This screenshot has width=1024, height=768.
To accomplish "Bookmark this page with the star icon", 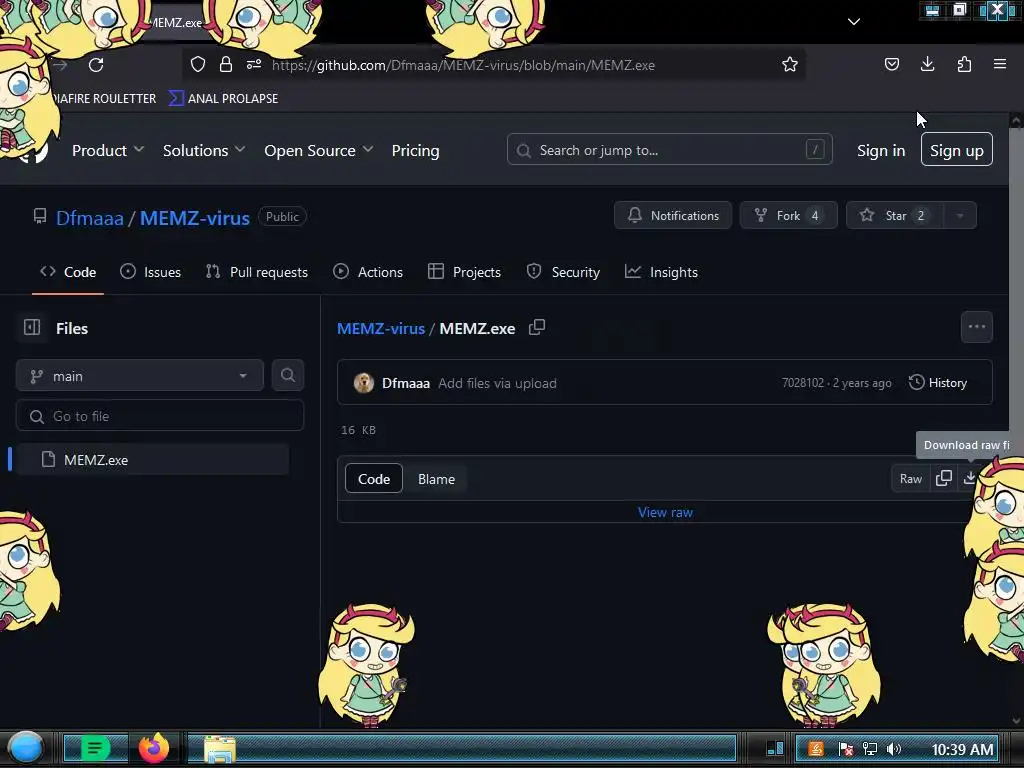I will pyautogui.click(x=790, y=64).
